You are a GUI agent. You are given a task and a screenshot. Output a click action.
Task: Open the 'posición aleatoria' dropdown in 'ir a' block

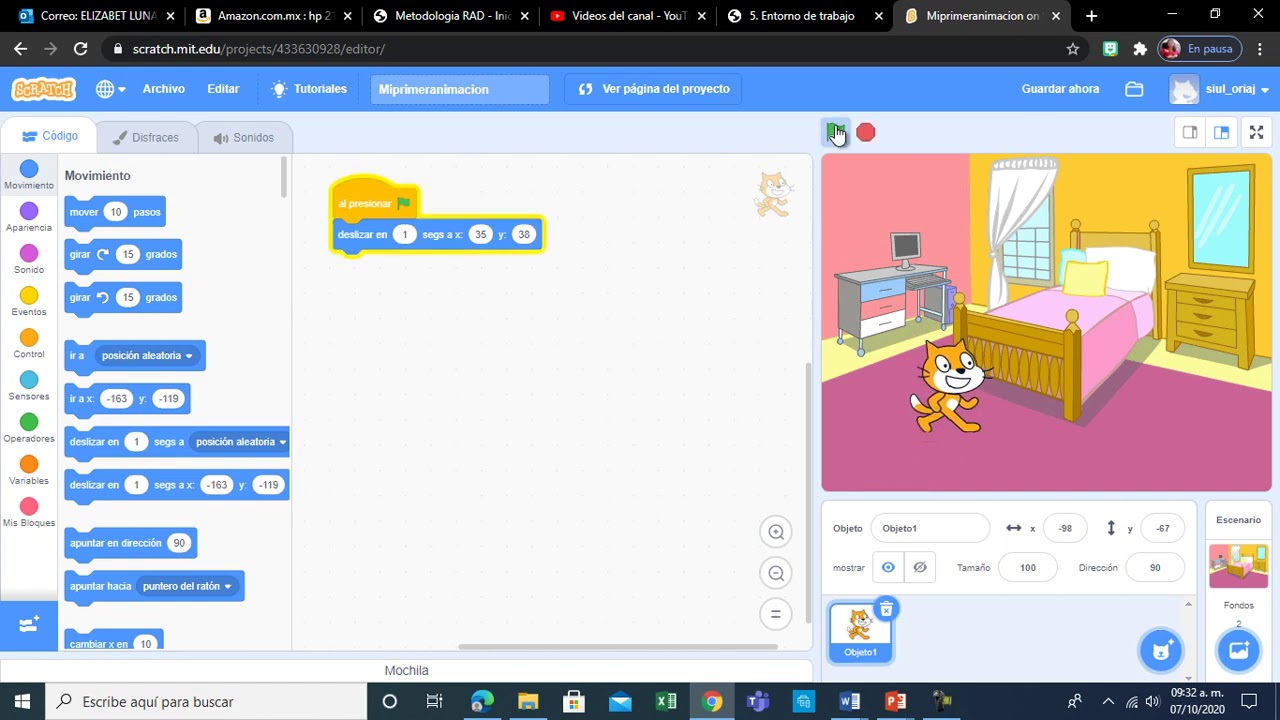tap(147, 356)
